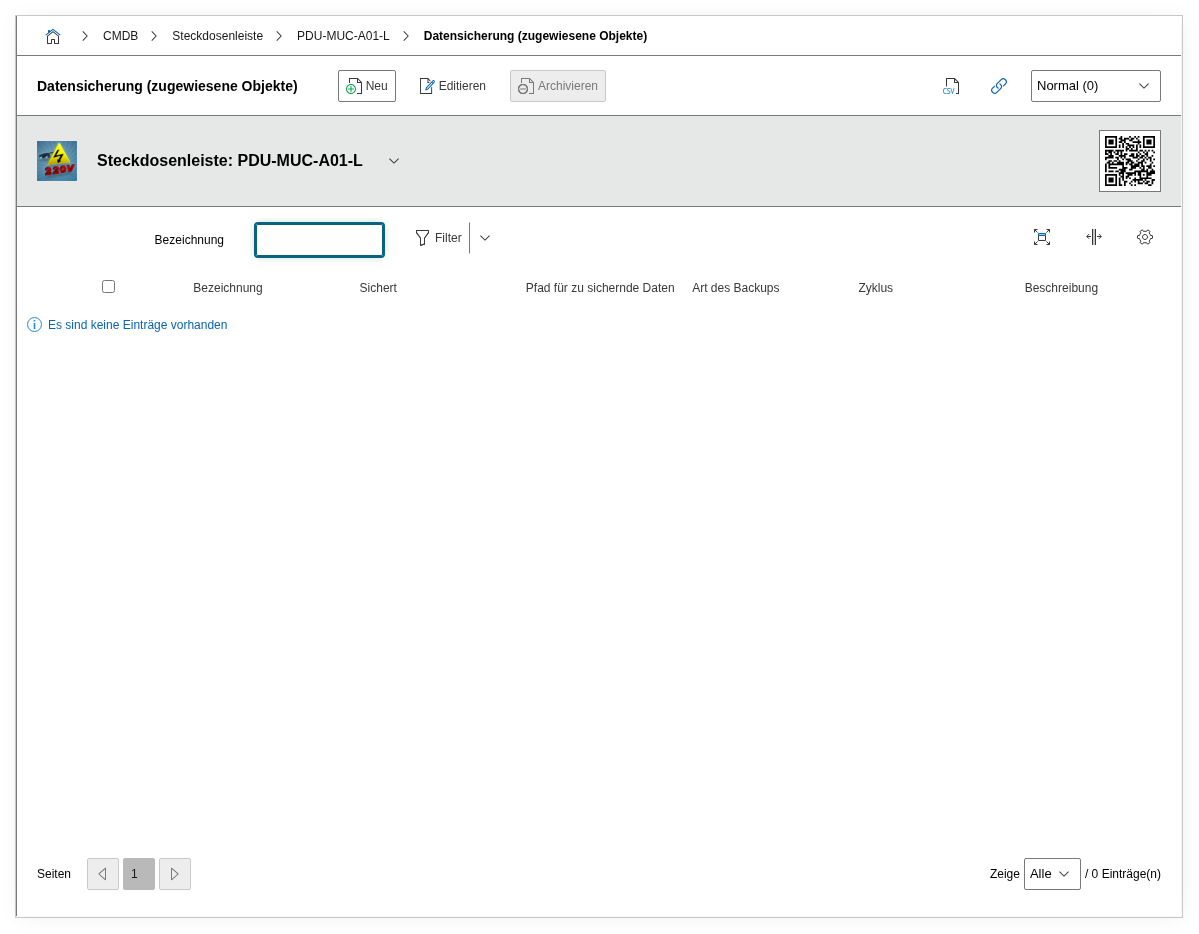The width and height of the screenshot is (1199, 934).
Task: Open Steckdosenleiste breadcrumb item
Action: pos(217,36)
